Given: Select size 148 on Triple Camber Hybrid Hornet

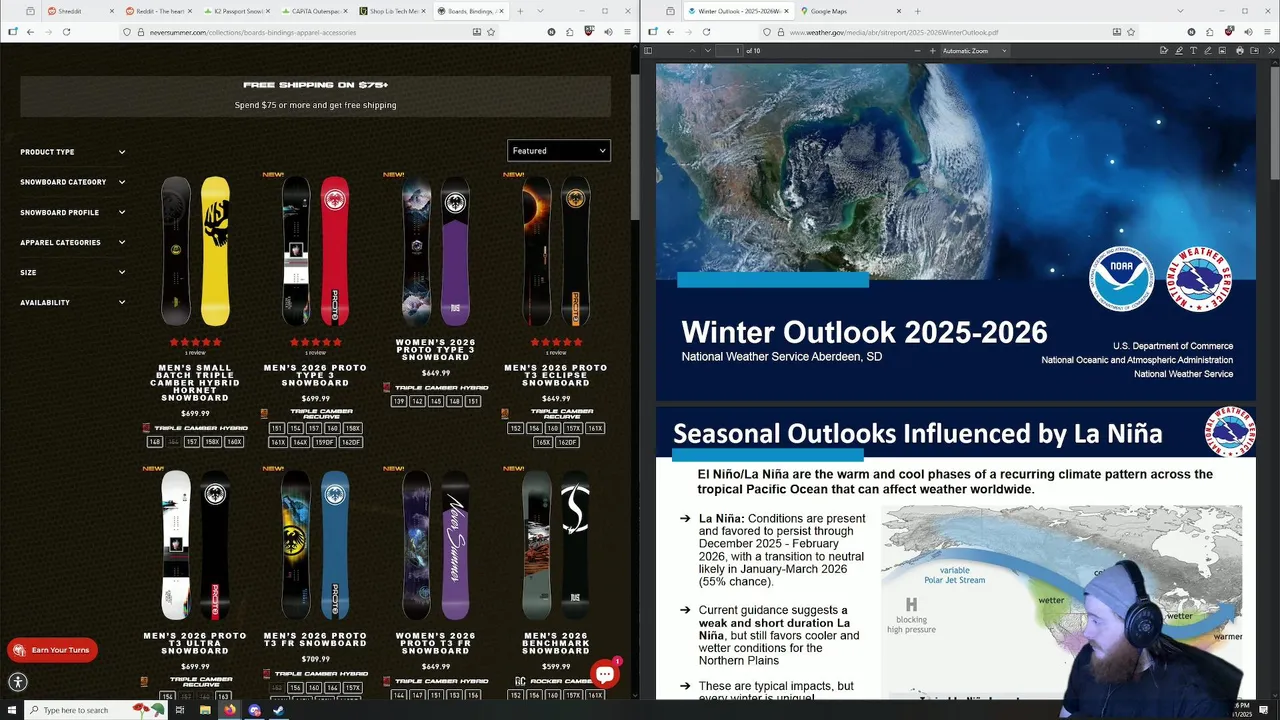Looking at the screenshot, I should pos(155,442).
